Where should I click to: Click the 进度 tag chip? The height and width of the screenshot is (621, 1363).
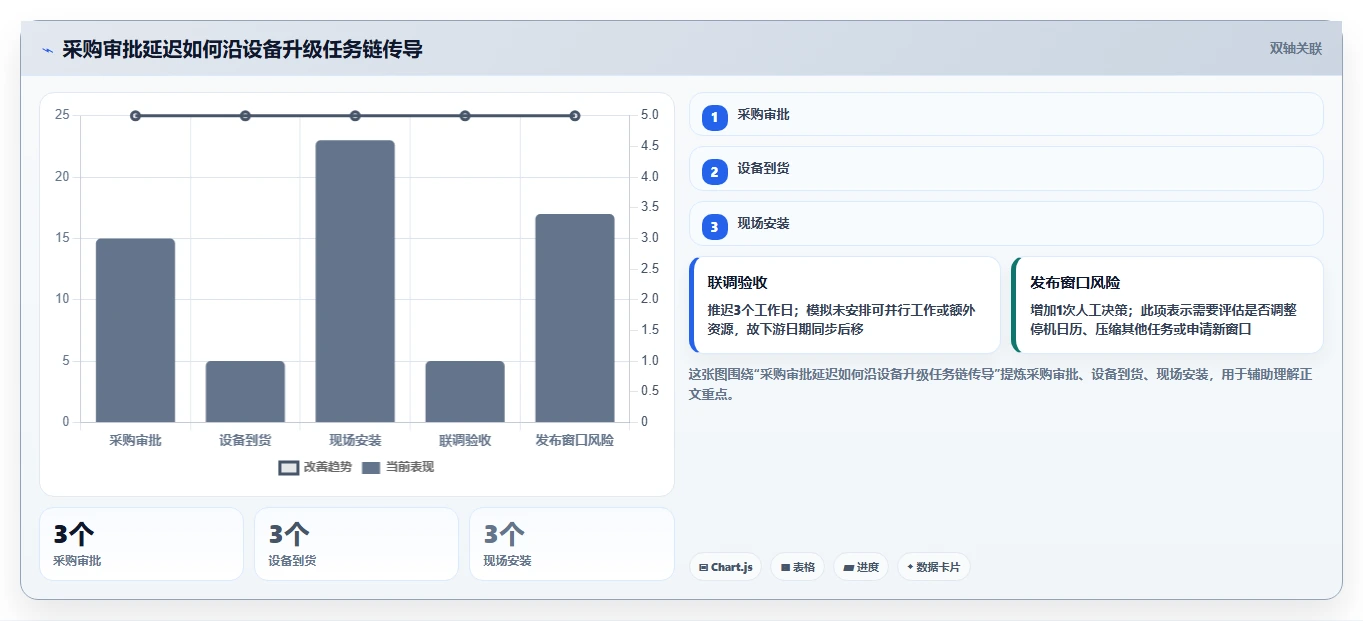pyautogui.click(x=861, y=567)
